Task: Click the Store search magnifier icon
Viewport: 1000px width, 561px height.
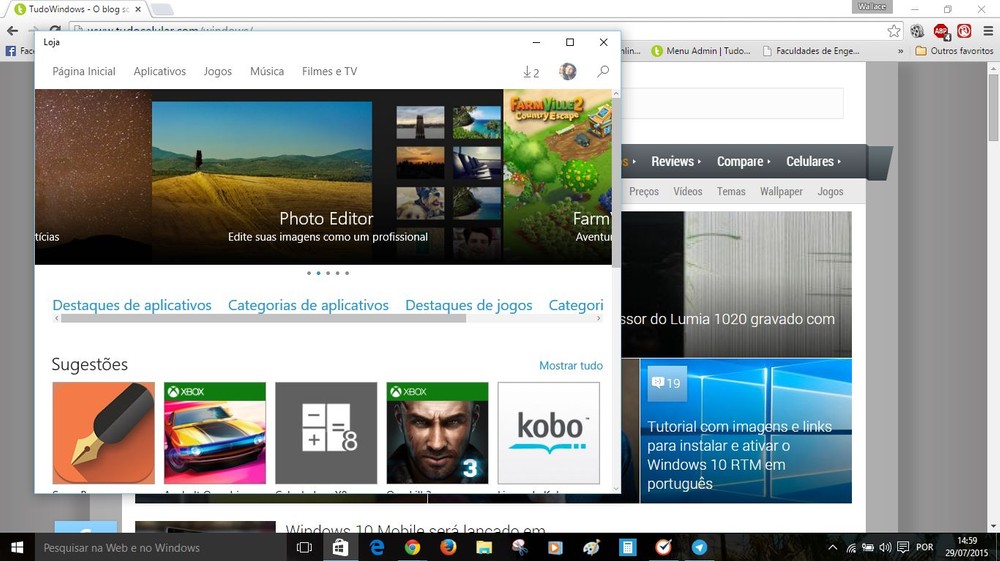Action: coord(603,72)
